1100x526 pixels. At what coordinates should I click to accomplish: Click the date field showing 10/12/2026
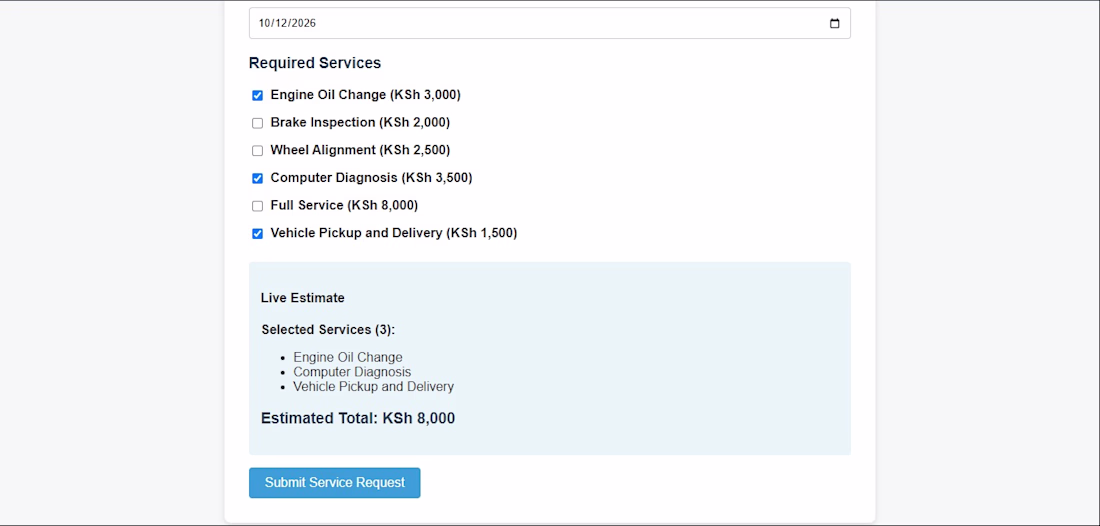pos(549,23)
